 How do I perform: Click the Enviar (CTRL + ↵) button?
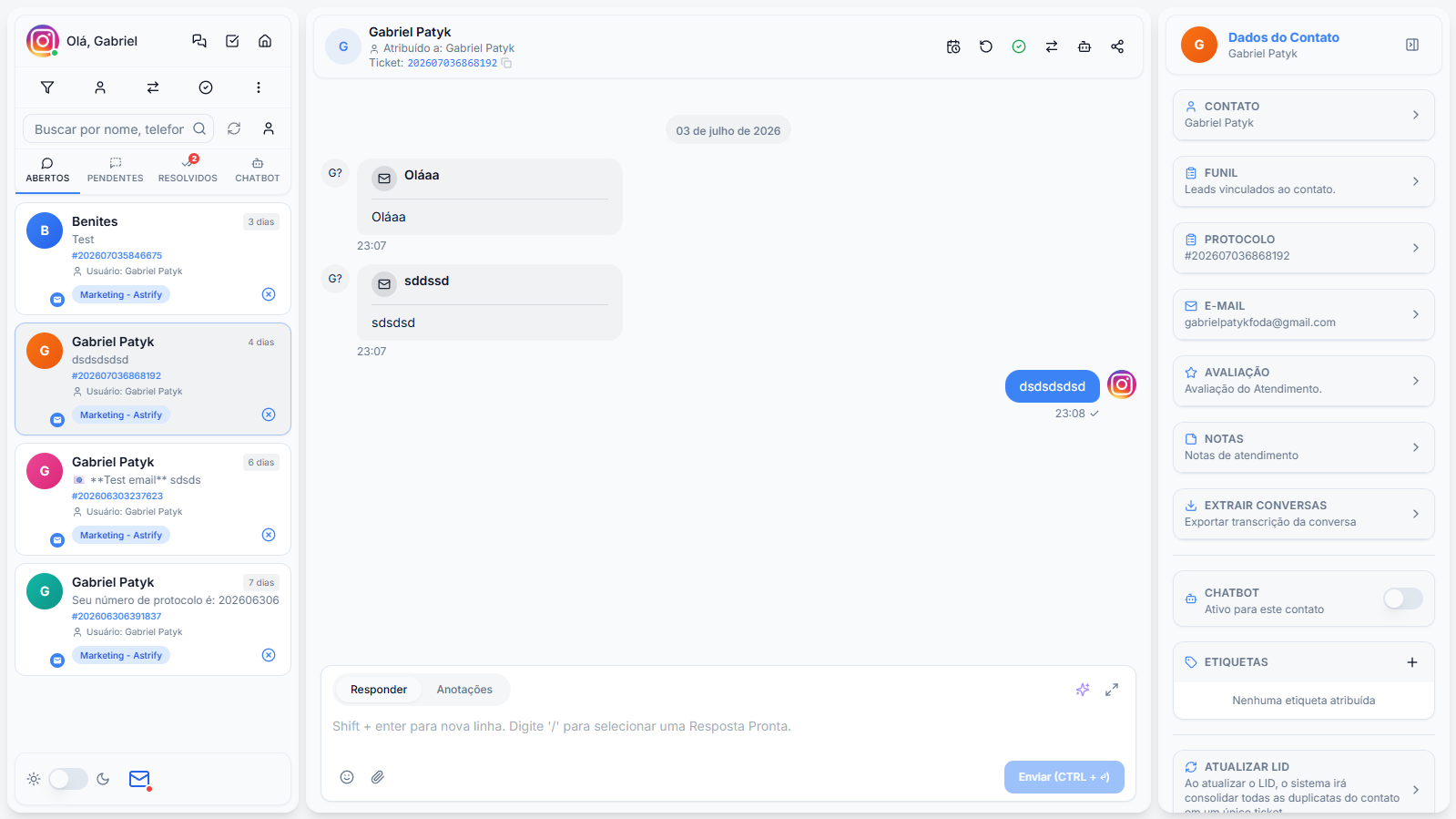[x=1064, y=777]
